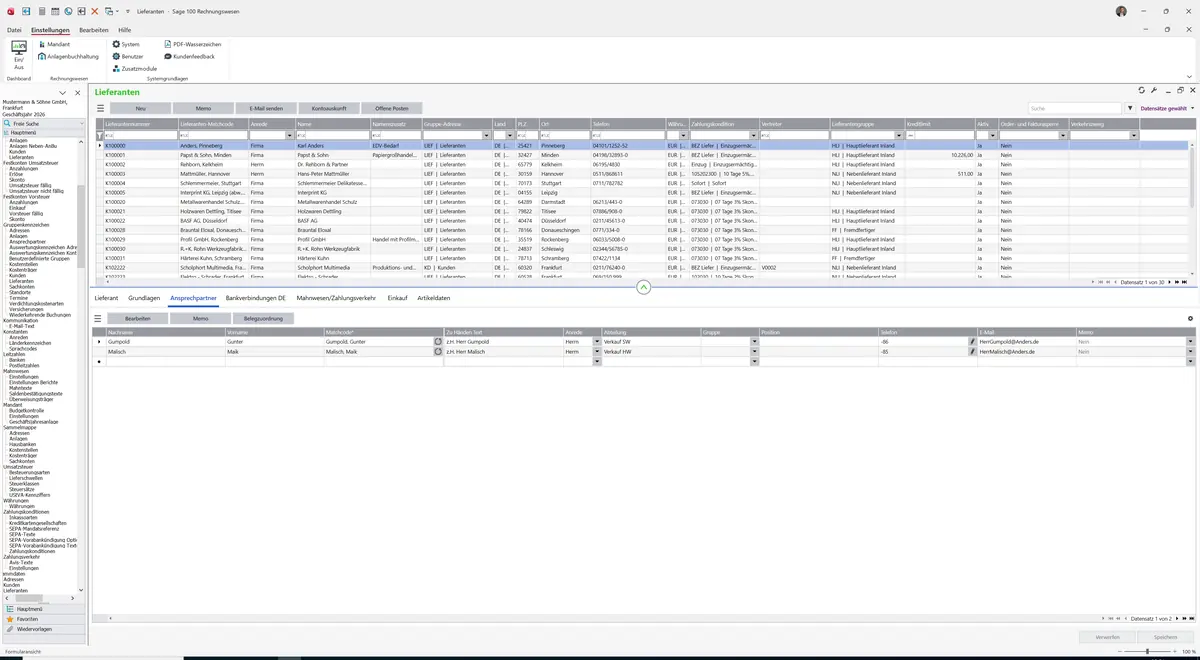This screenshot has width=1200, height=660.
Task: Open the Lieferantengruppe filter dropdown
Action: tap(900, 135)
